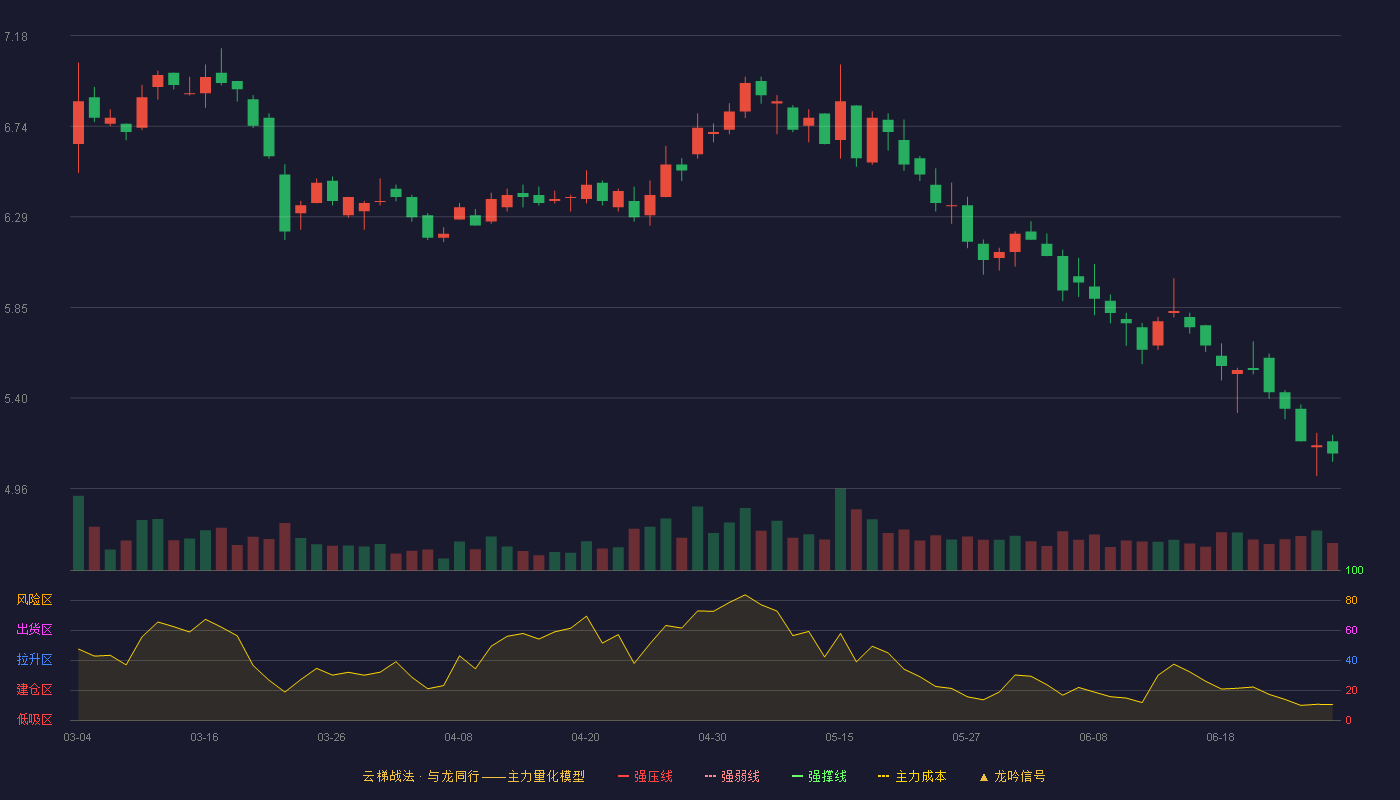Click the 5.40 price axis label
The width and height of the screenshot is (1400, 800).
coord(16,399)
